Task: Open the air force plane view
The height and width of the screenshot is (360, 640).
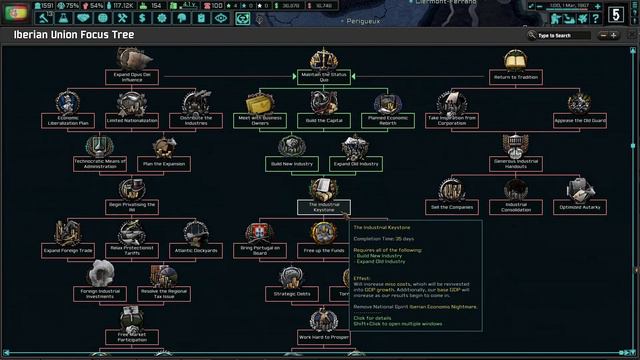Action: click(x=582, y=18)
